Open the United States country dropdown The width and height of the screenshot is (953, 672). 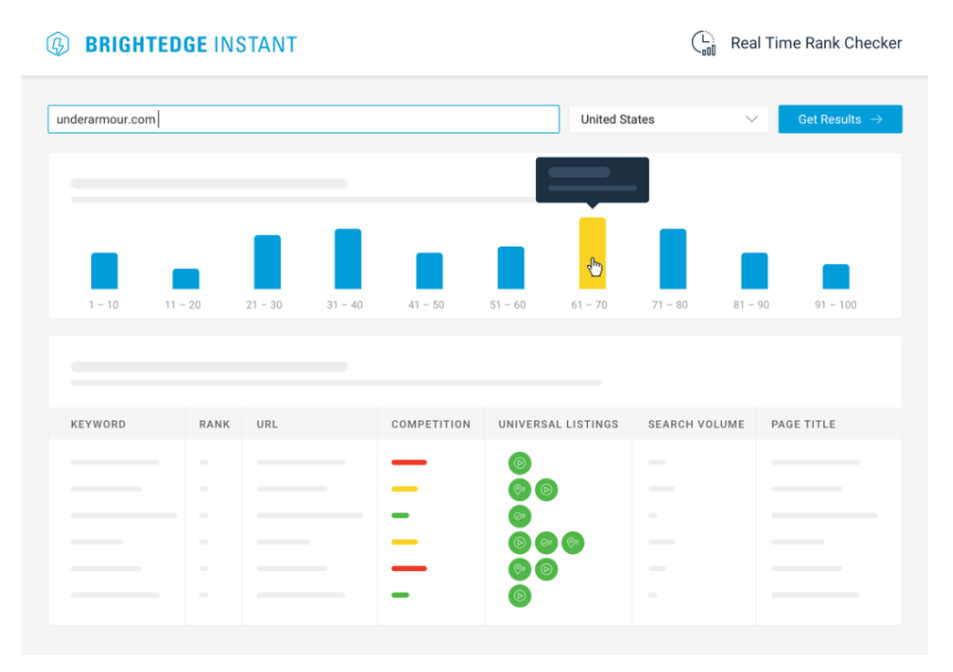[x=668, y=119]
